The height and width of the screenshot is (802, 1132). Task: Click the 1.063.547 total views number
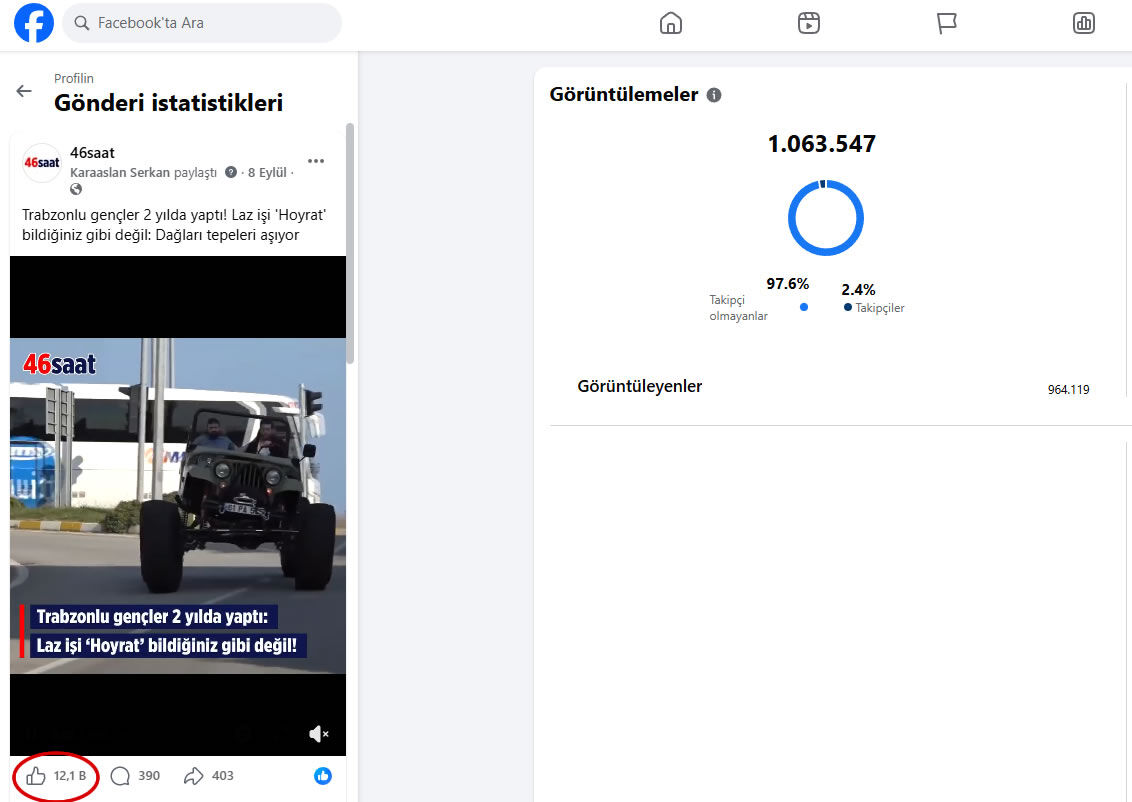pos(822,144)
